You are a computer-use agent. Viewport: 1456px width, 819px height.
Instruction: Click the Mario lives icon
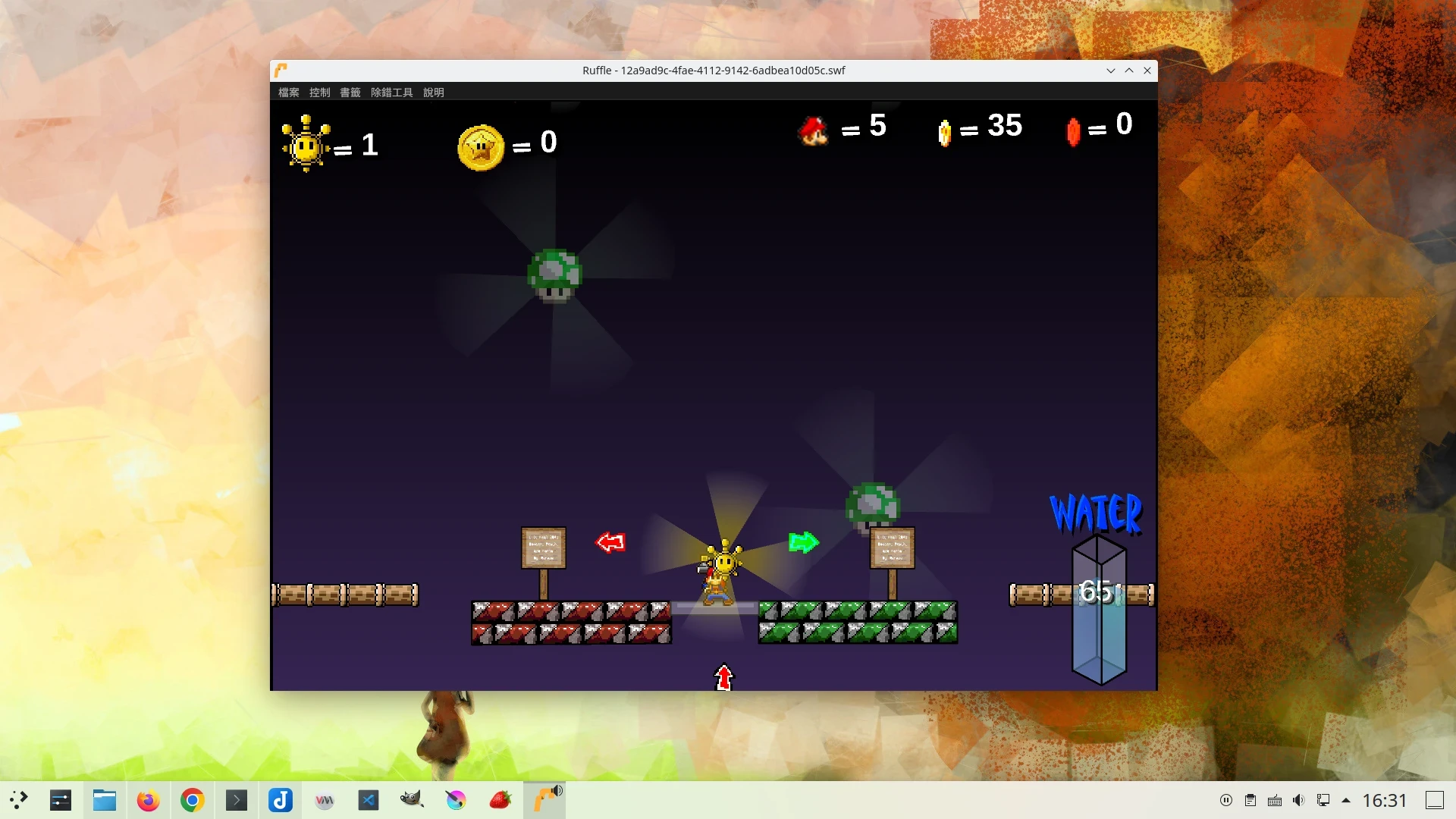click(814, 130)
